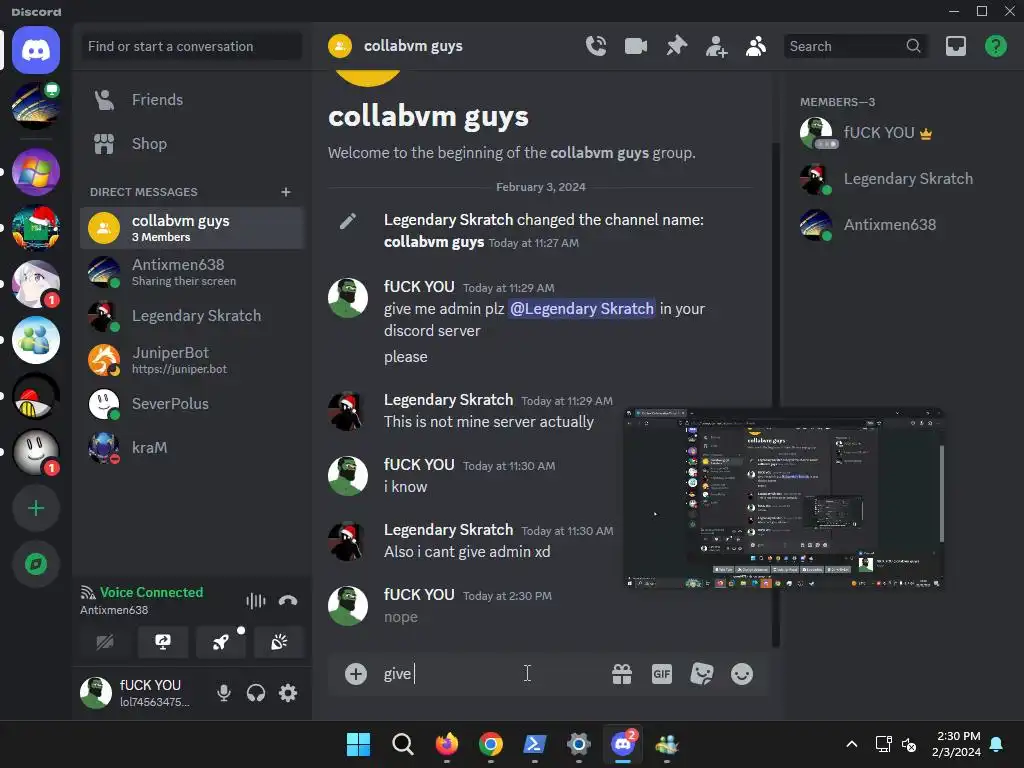Open Discord help icon
Image resolution: width=1024 pixels, height=768 pixels.
(x=995, y=46)
